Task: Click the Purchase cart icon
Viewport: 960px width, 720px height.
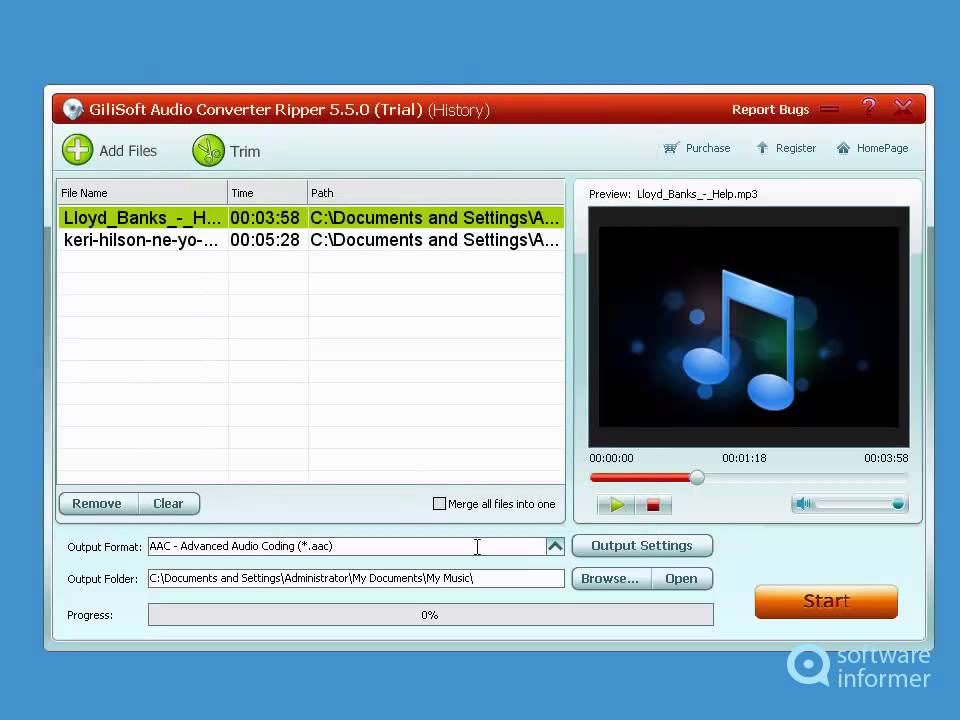Action: (671, 148)
